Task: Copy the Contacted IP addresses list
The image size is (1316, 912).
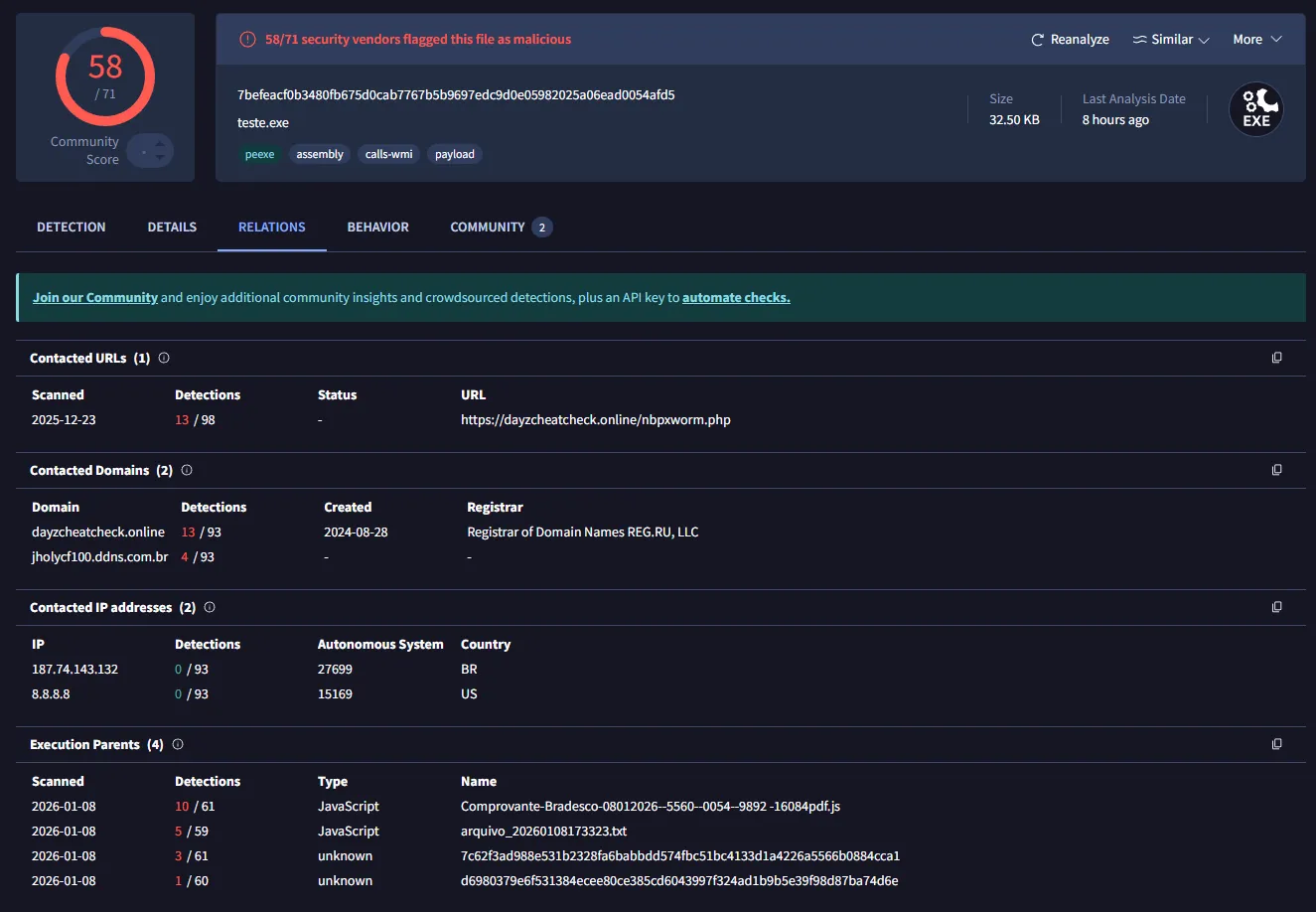Action: pyautogui.click(x=1276, y=607)
